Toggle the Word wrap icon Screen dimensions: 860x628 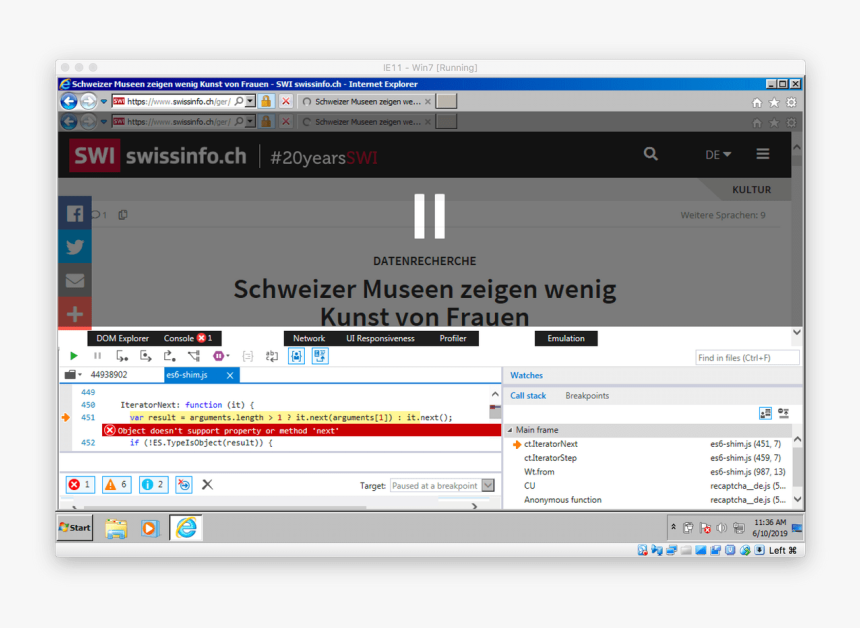[x=272, y=357]
